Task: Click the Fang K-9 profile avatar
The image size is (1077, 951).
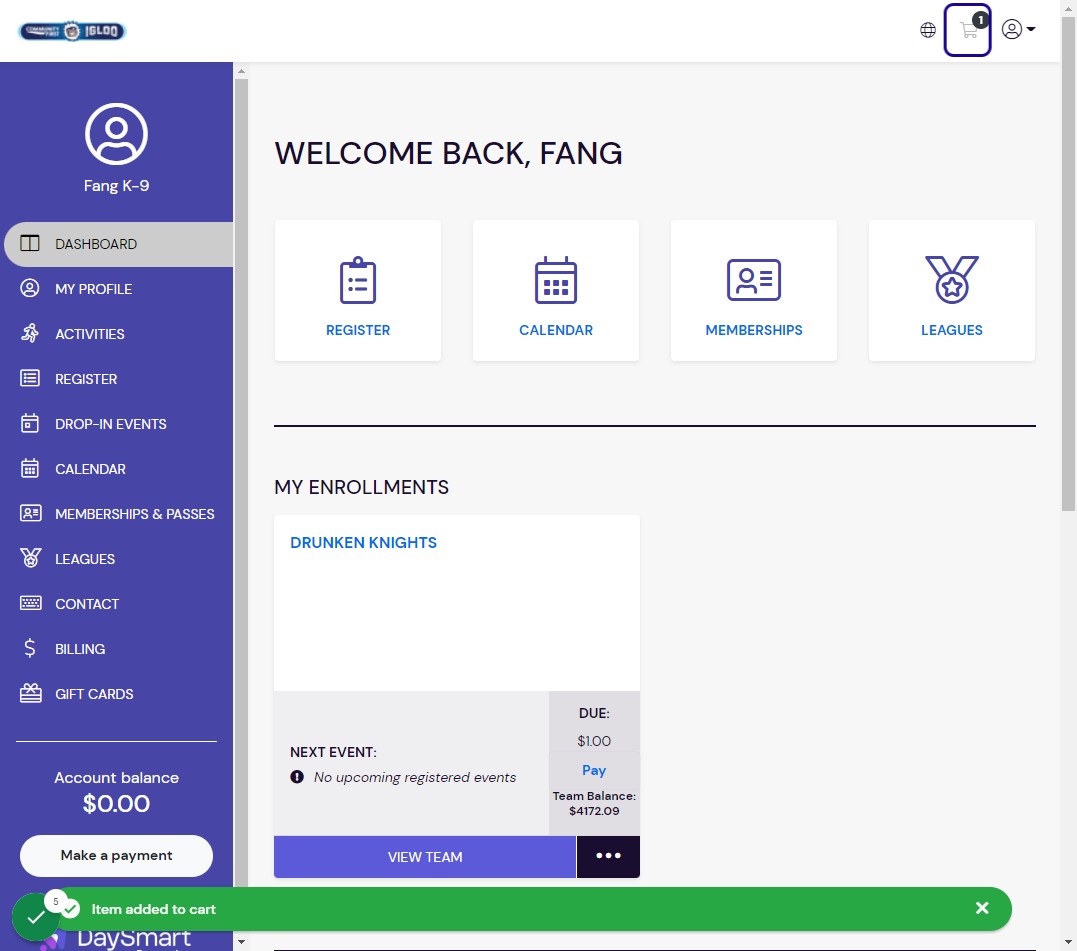Action: pos(116,134)
